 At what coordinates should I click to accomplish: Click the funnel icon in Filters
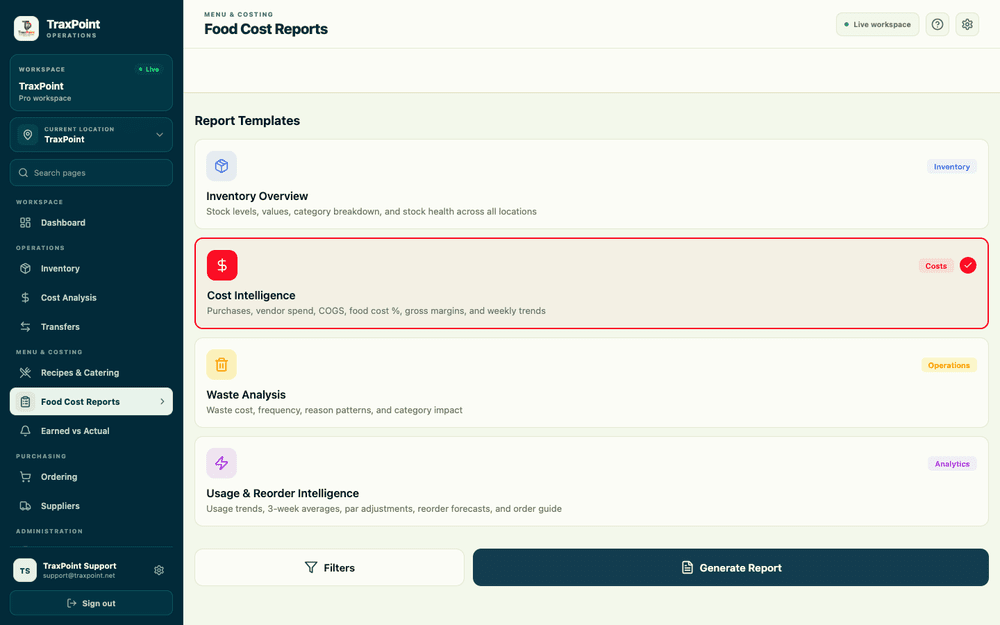pyautogui.click(x=311, y=568)
